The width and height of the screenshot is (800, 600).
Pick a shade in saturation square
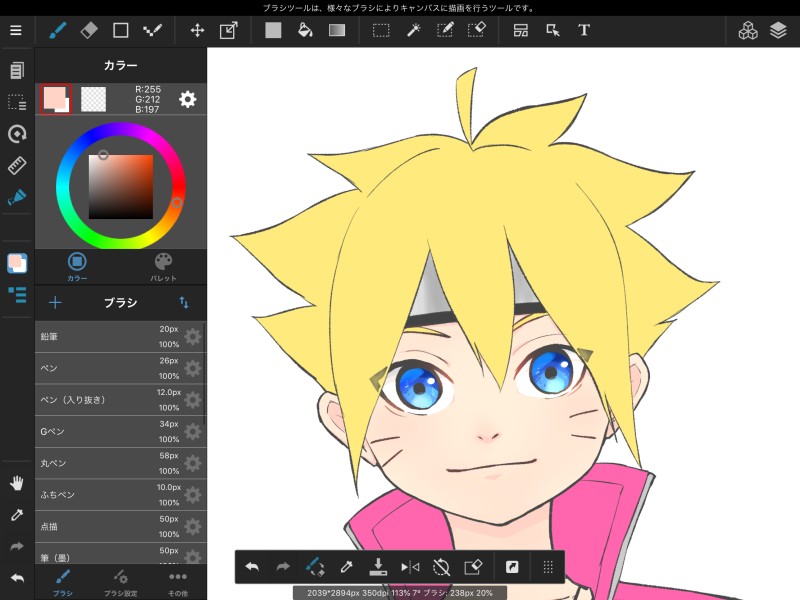pos(121,187)
